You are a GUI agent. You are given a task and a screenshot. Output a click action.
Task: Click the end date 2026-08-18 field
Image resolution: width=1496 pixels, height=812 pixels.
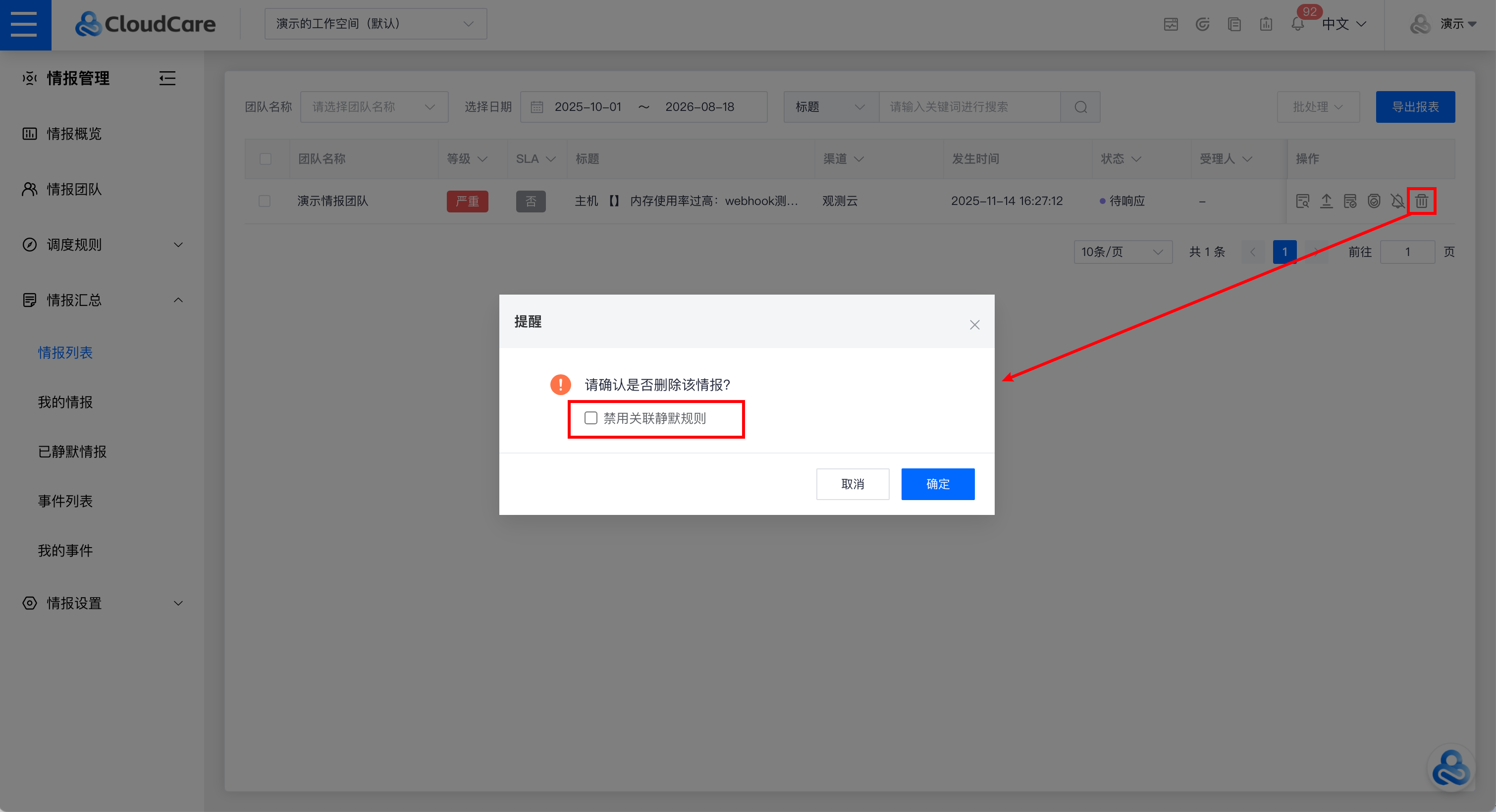click(x=700, y=107)
